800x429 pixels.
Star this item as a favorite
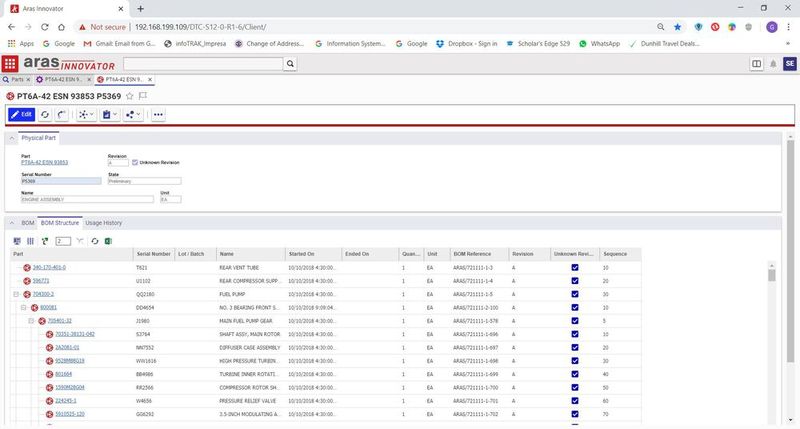click(x=129, y=96)
